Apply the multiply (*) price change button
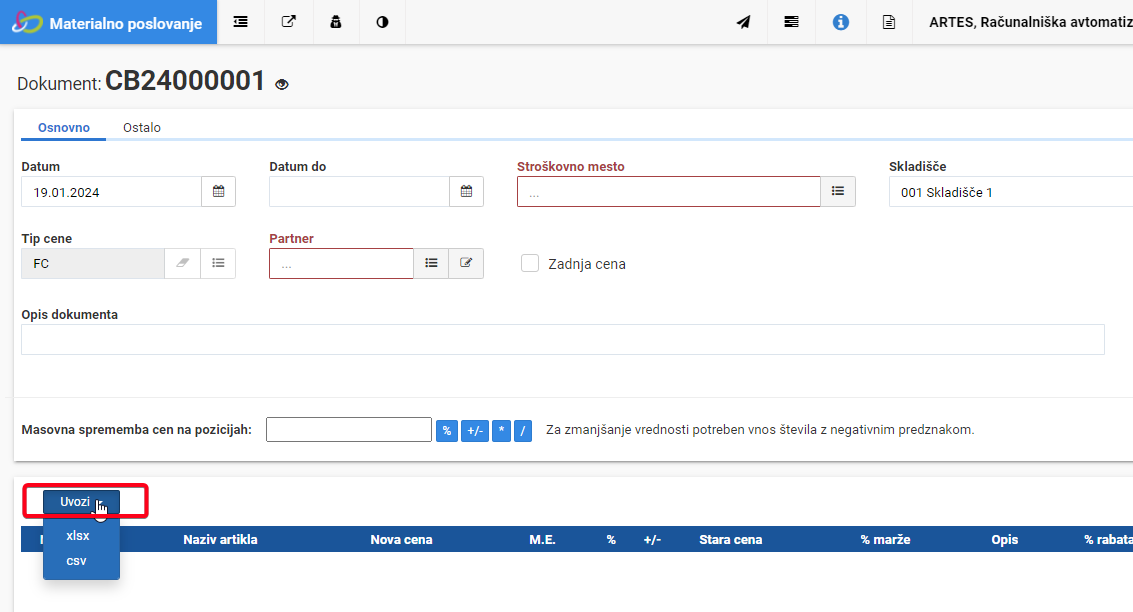 click(501, 431)
